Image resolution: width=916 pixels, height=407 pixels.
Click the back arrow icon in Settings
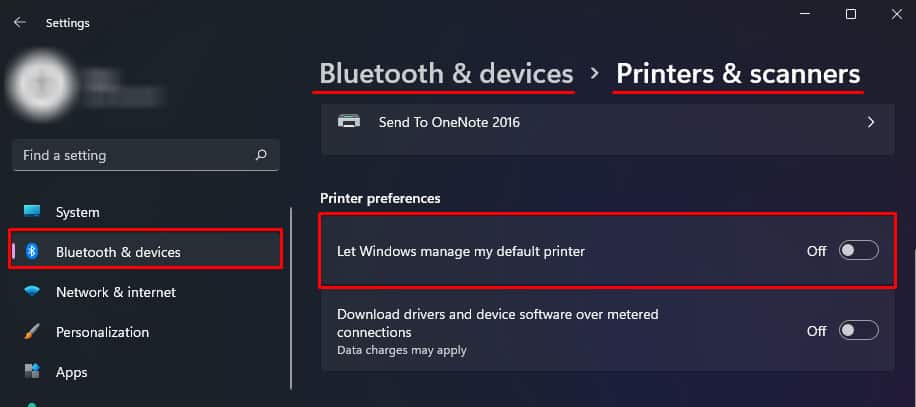tap(20, 22)
